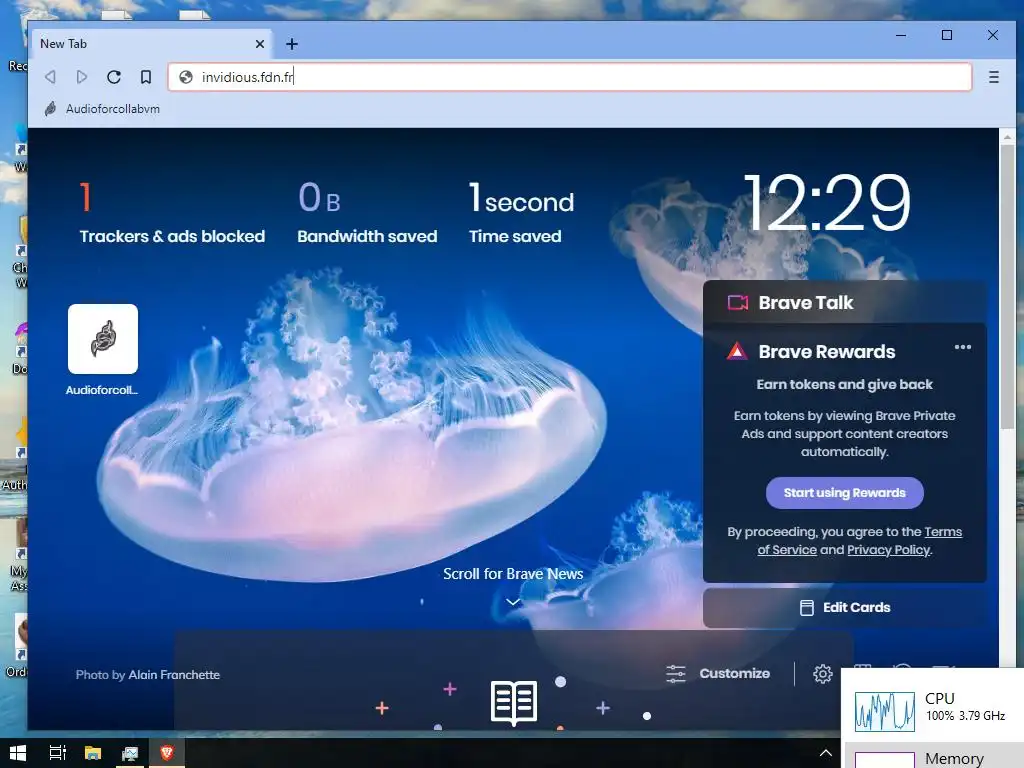The width and height of the screenshot is (1024, 768).
Task: Click the Edit Cards button
Action: coord(844,607)
